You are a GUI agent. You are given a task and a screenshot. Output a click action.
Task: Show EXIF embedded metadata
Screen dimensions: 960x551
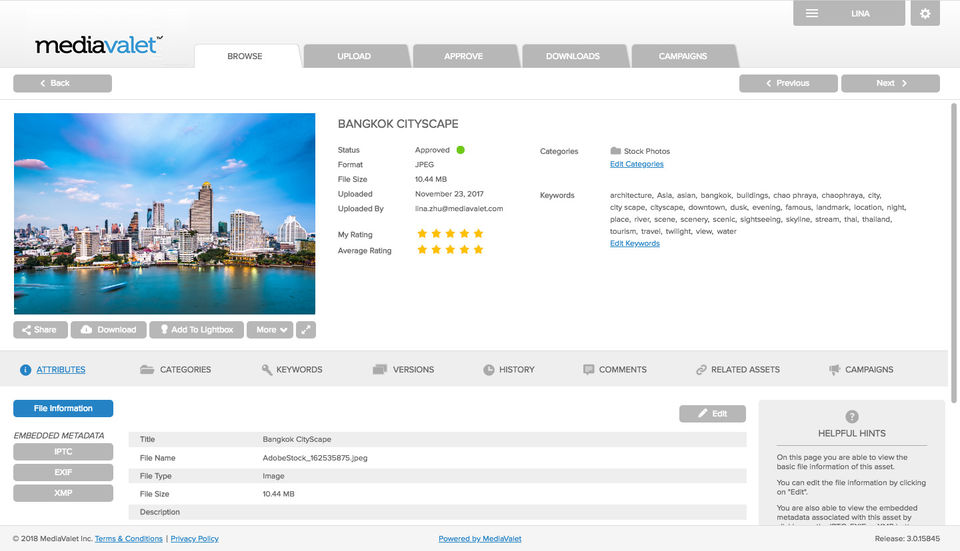63,473
